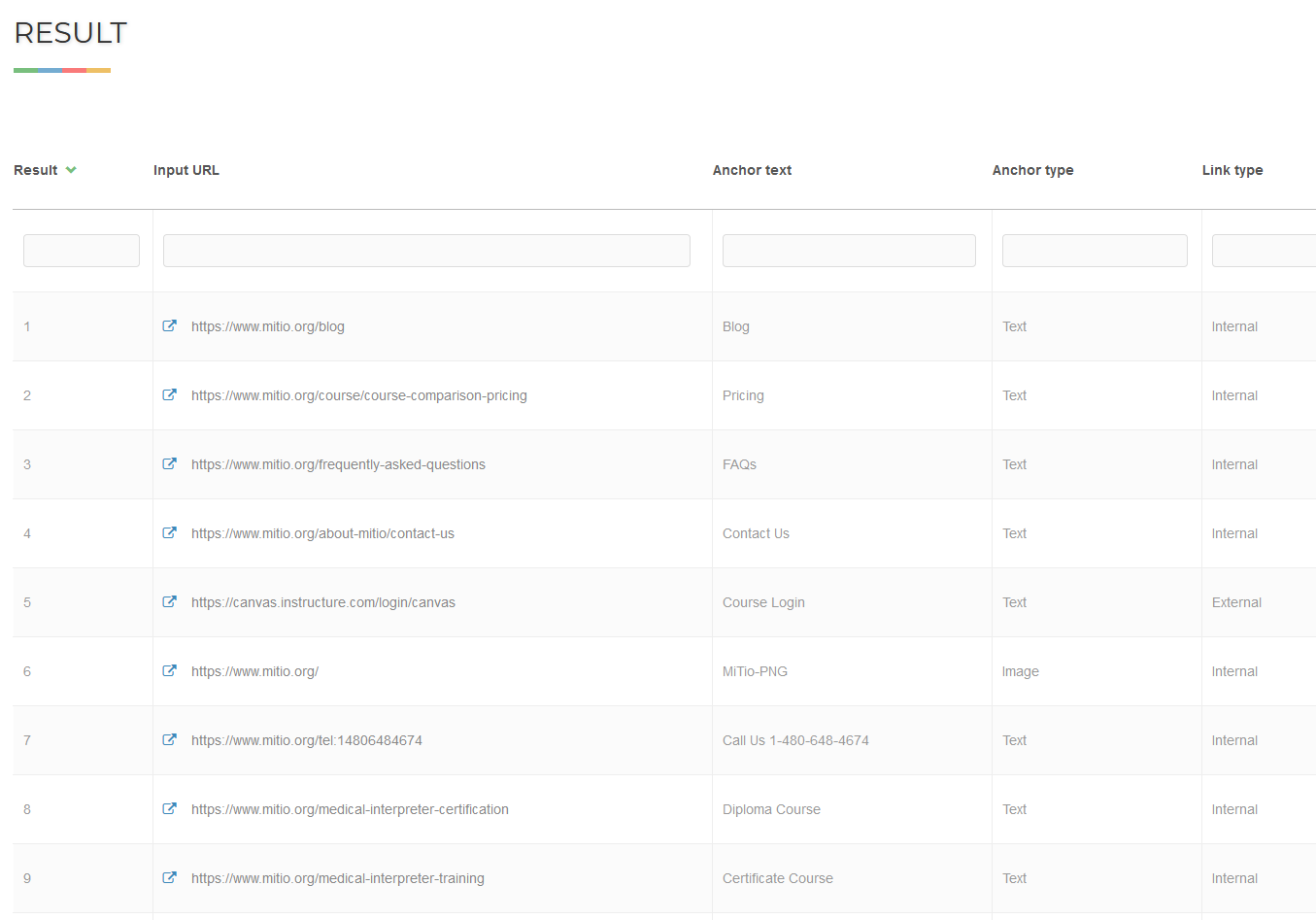Select anchor text 'Diploma Course' cell
The width and height of the screenshot is (1316, 920).
tap(771, 809)
